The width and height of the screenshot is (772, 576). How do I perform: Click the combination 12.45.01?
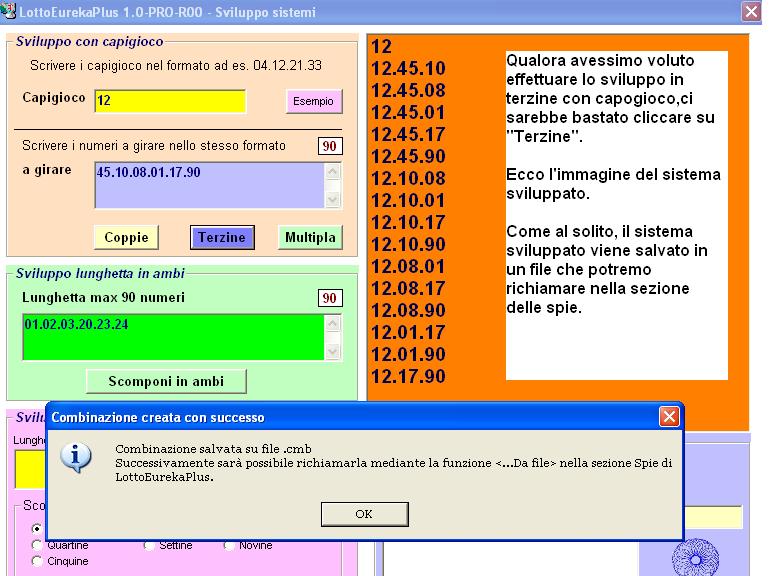pos(408,112)
